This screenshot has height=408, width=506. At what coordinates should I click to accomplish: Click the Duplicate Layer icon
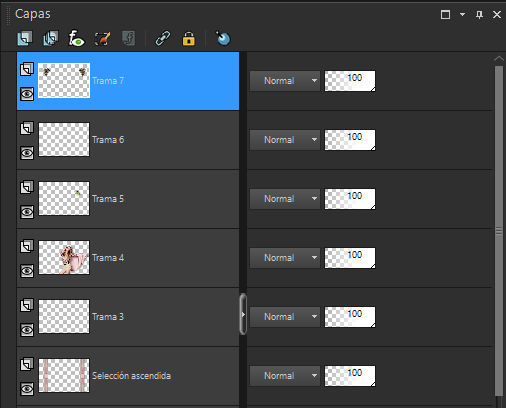pos(51,38)
